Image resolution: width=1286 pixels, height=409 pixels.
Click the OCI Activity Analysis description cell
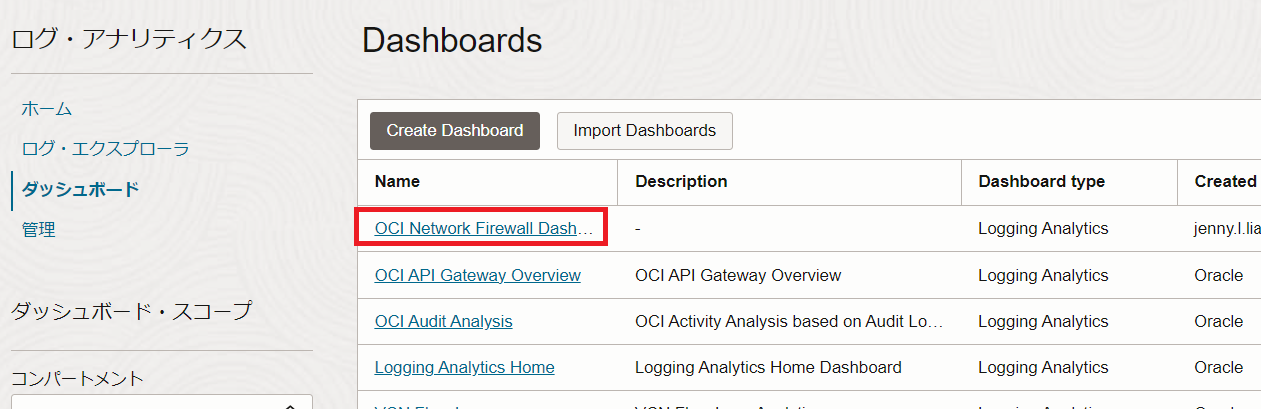tap(788, 321)
